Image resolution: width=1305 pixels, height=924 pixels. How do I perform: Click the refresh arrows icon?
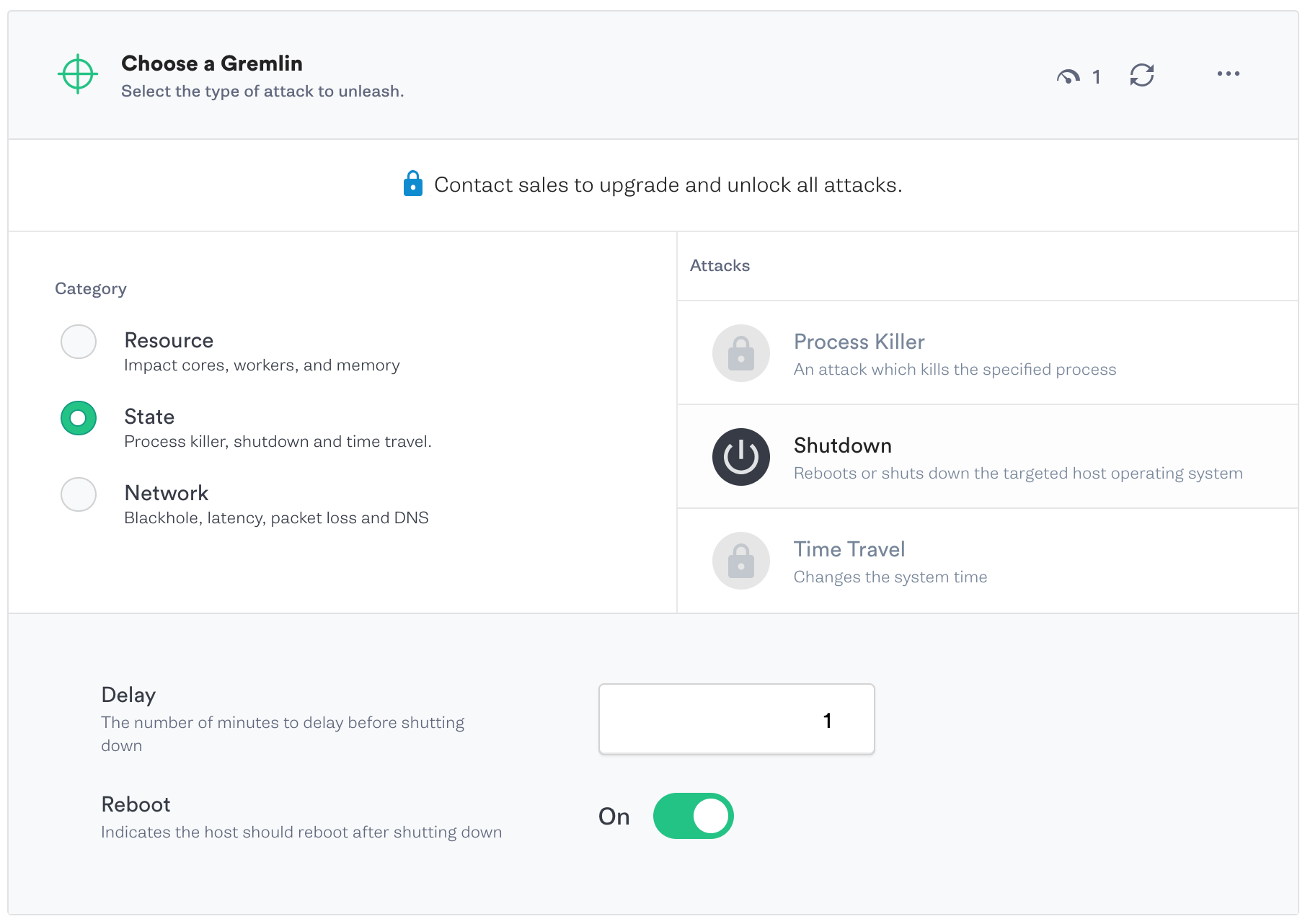point(1141,75)
